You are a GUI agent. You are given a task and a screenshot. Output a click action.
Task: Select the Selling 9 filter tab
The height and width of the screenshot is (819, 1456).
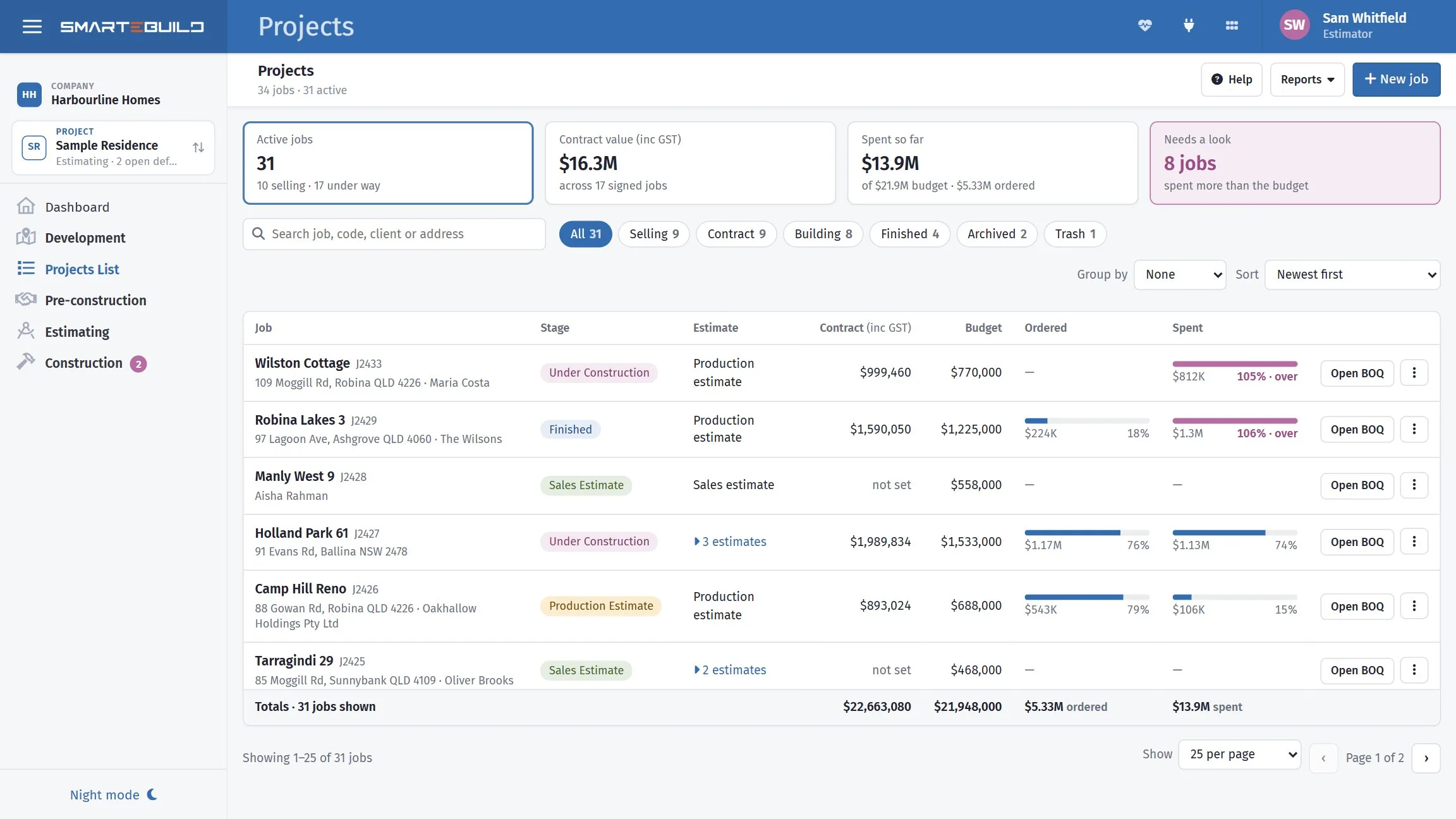(x=654, y=234)
